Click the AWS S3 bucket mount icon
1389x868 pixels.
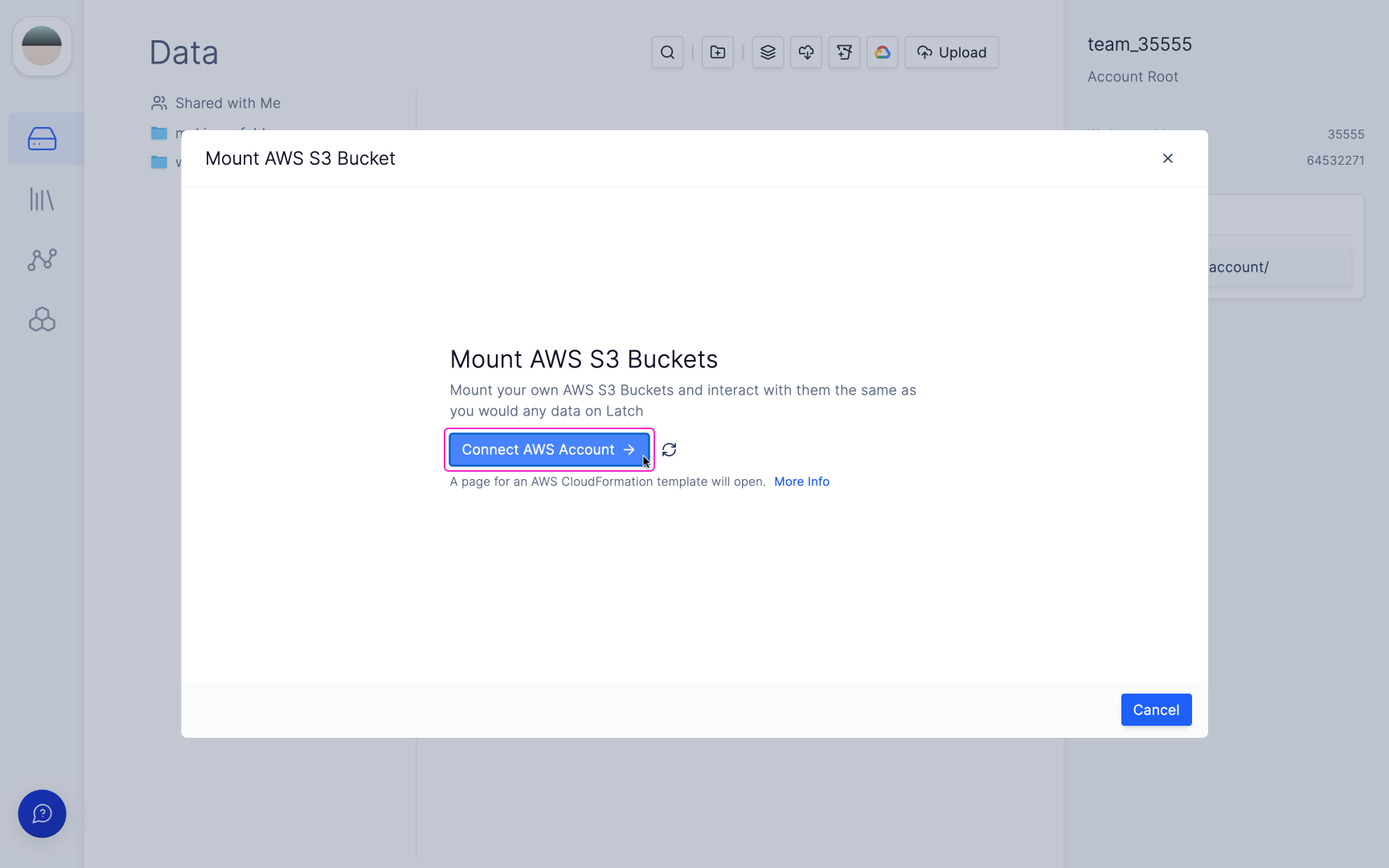coord(844,52)
